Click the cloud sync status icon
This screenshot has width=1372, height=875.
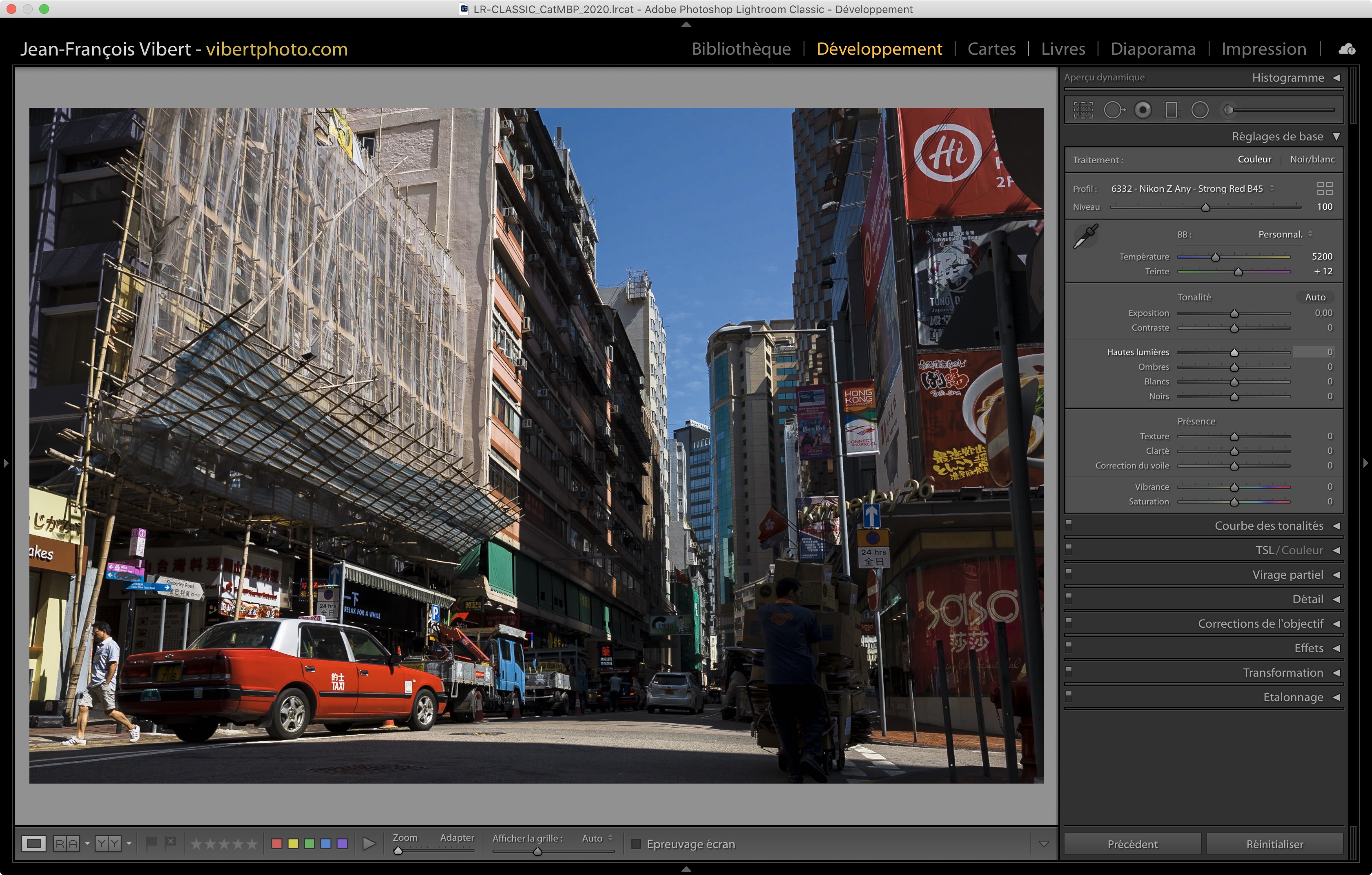[x=1347, y=49]
